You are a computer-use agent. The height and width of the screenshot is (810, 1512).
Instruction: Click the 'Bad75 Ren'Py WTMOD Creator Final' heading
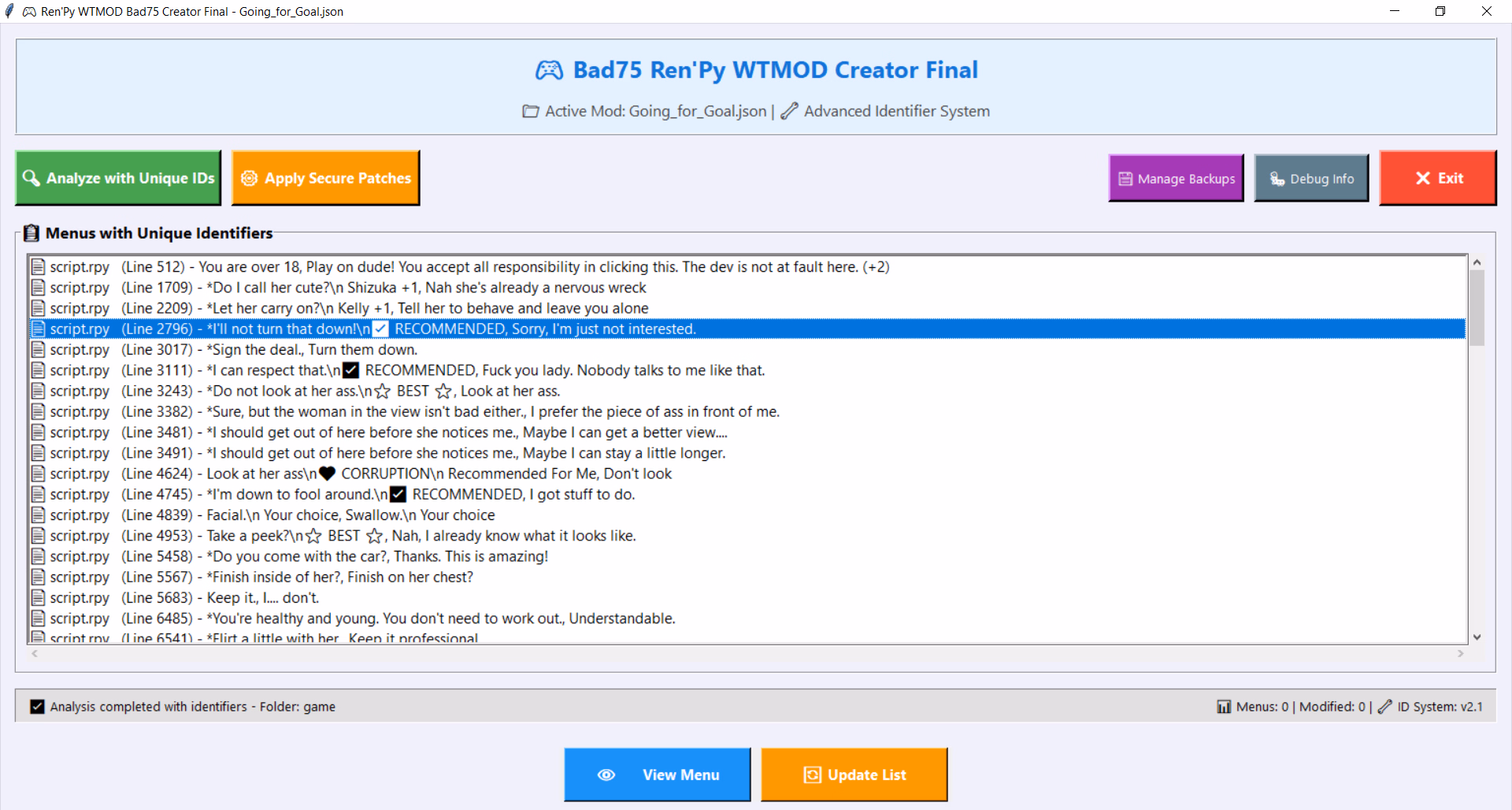(776, 70)
